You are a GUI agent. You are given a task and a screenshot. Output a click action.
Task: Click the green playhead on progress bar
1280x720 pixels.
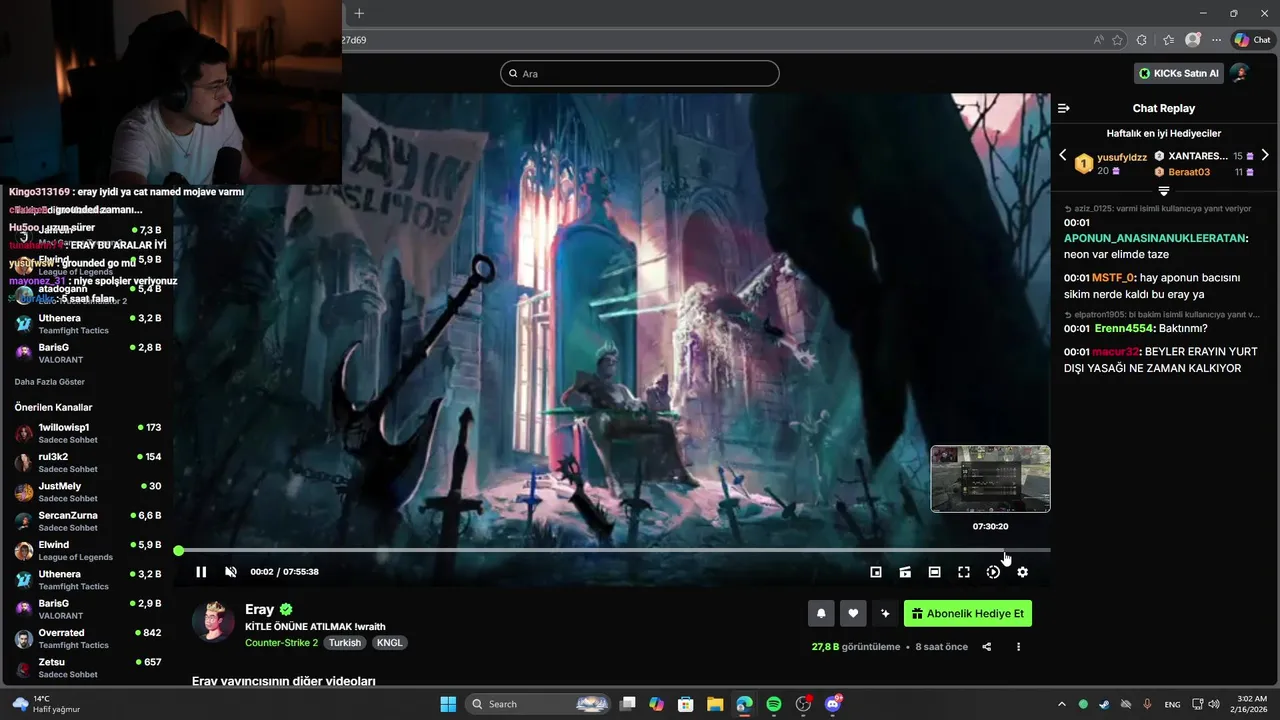[178, 550]
